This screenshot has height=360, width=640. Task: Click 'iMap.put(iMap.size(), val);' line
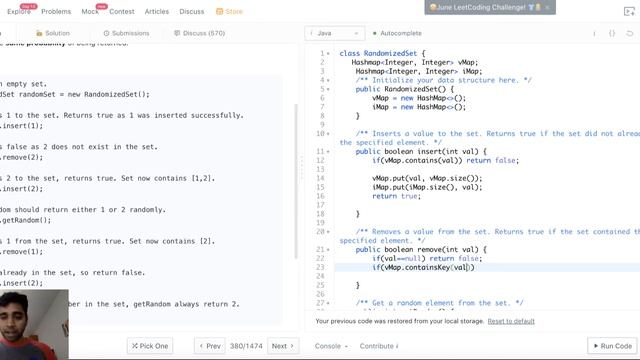click(427, 187)
